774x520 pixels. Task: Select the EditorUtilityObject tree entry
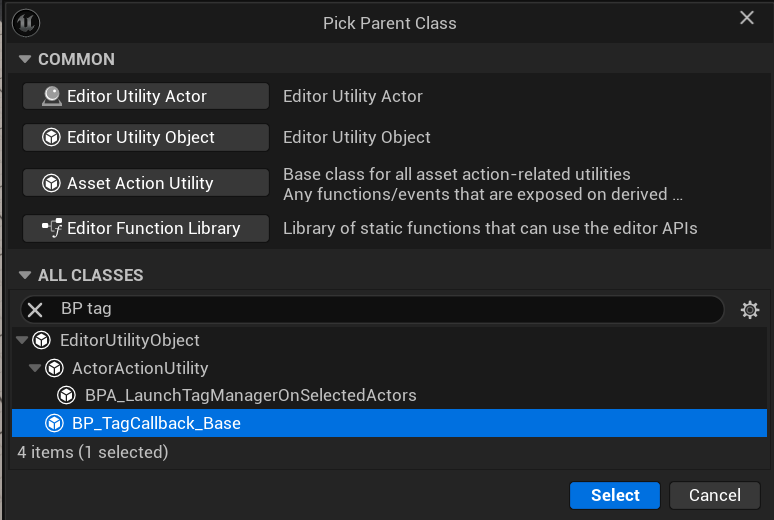129,340
